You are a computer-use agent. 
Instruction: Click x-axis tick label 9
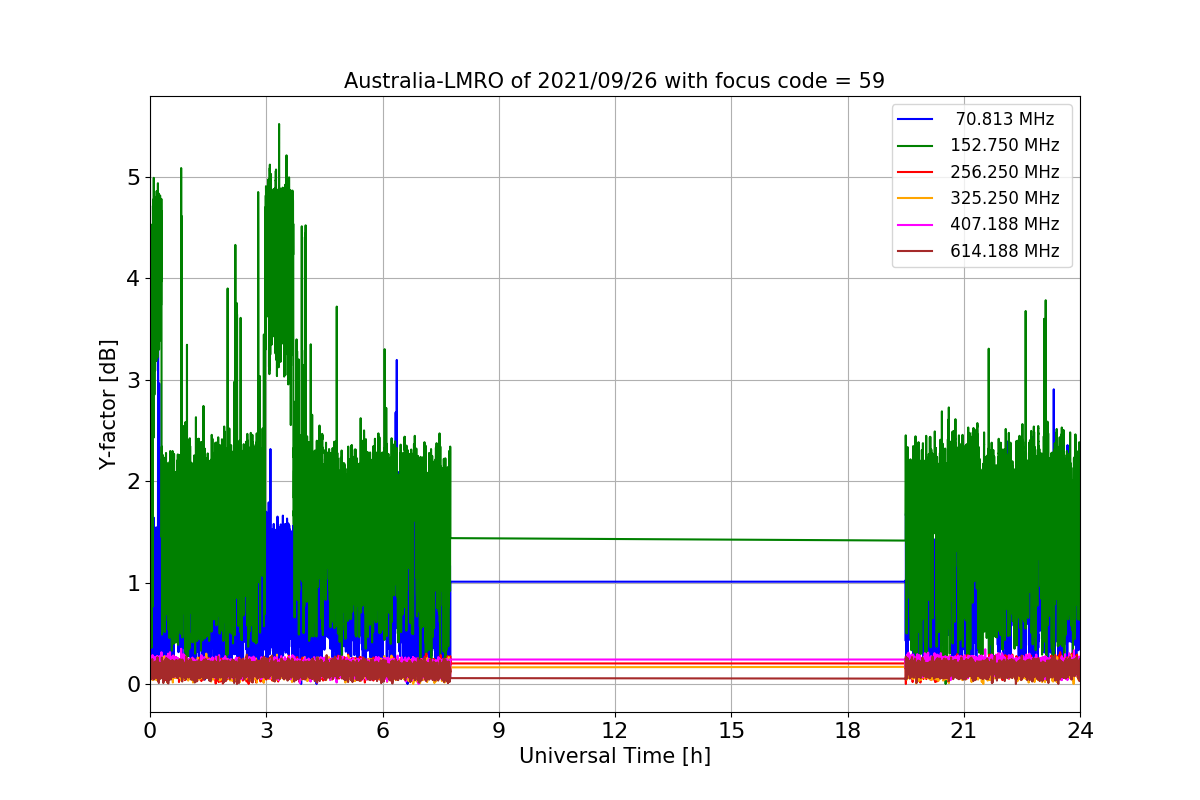[499, 731]
